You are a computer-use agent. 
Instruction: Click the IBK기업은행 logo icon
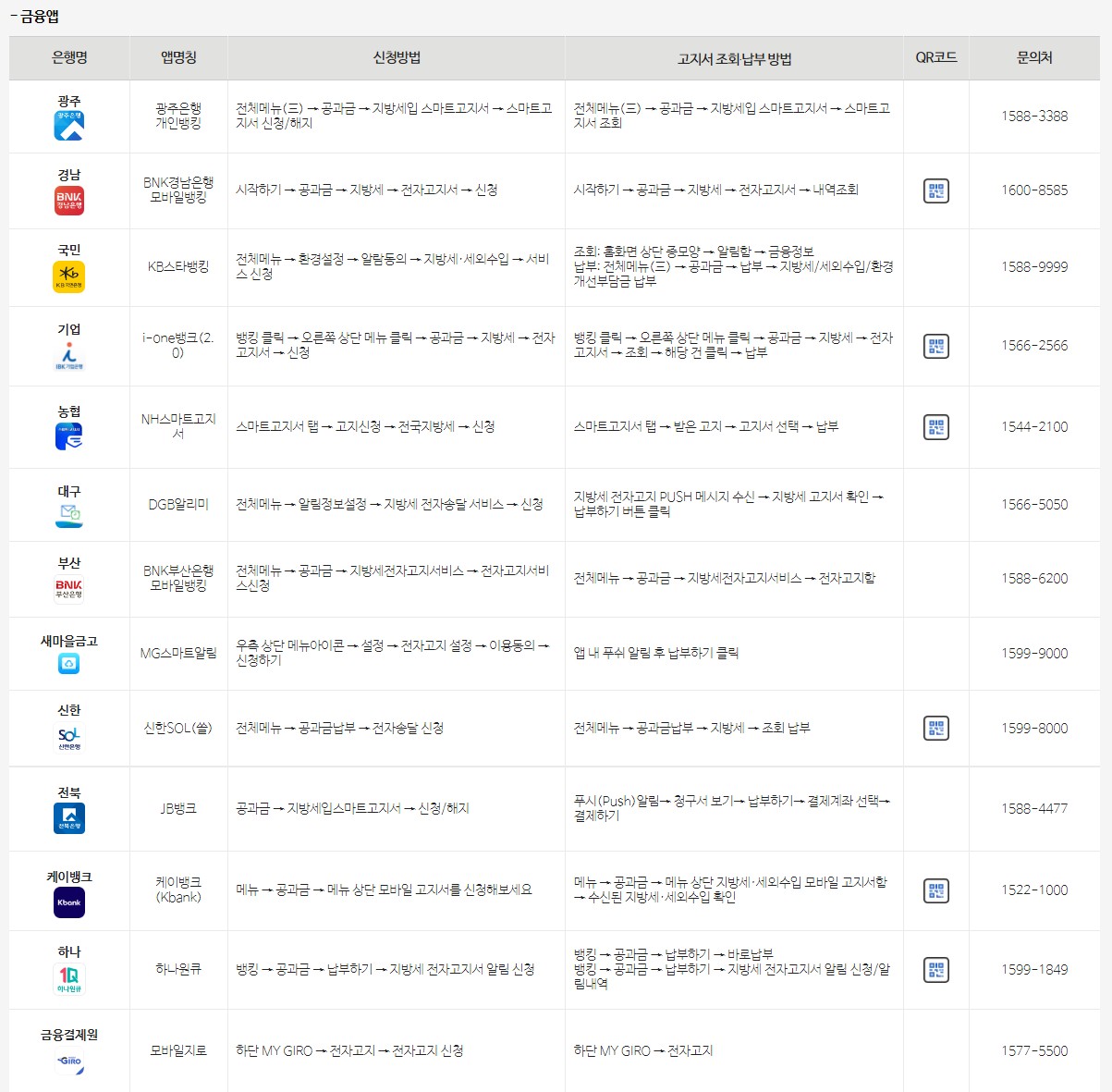[x=68, y=353]
